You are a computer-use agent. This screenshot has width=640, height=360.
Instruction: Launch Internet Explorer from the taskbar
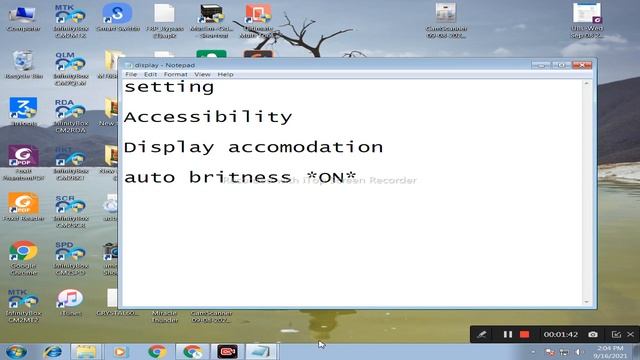pyautogui.click(x=53, y=351)
